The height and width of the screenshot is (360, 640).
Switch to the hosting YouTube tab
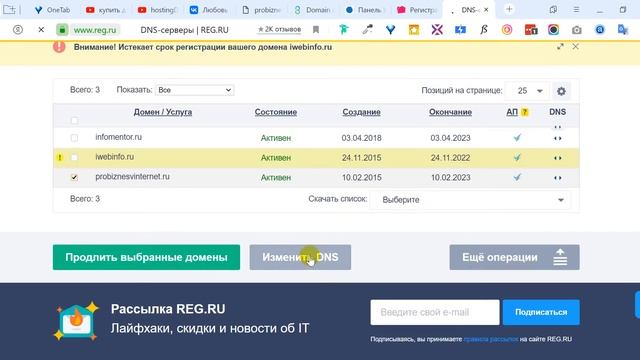[x=158, y=10]
